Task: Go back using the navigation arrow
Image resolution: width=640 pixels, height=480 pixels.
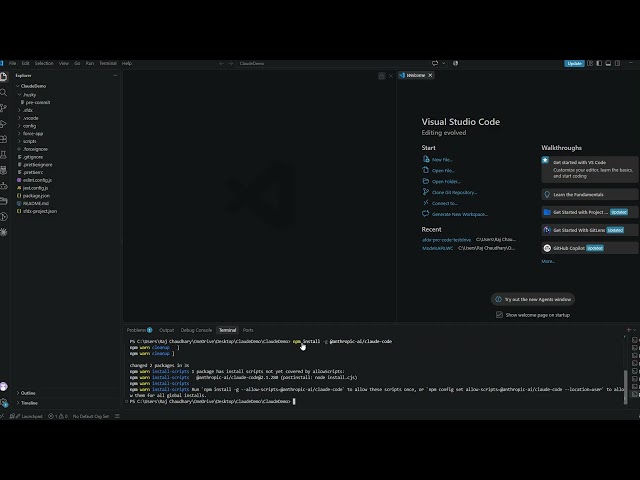Action: tap(222, 63)
